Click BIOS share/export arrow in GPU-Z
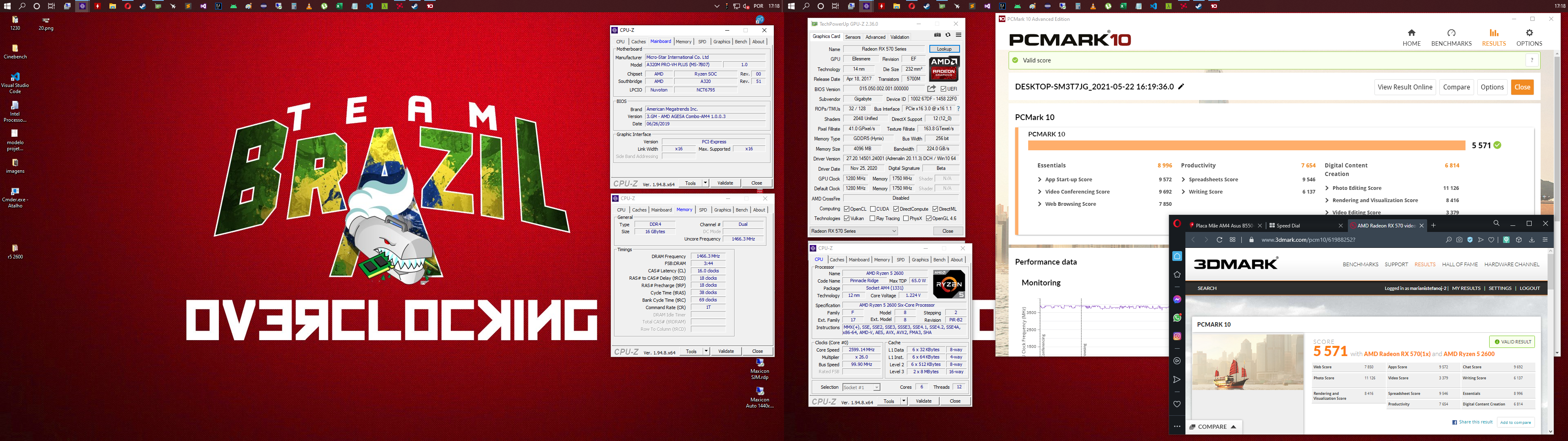 coord(931,89)
